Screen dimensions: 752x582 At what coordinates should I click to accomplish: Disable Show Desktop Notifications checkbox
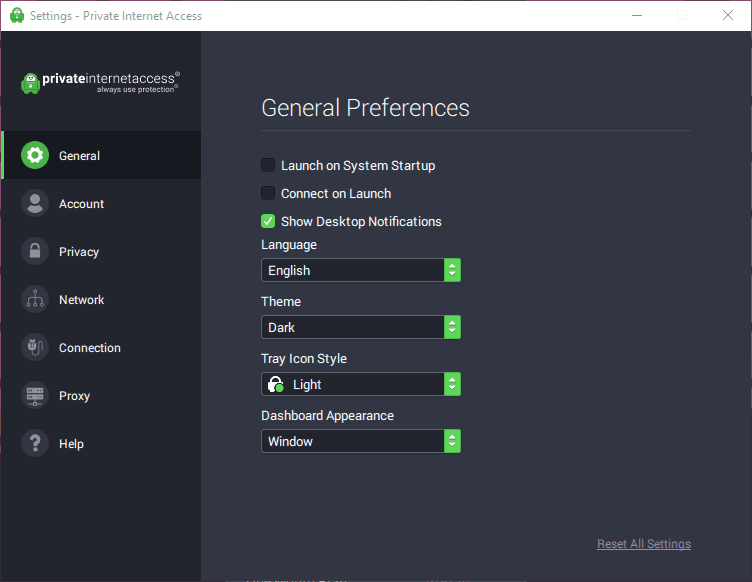268,221
